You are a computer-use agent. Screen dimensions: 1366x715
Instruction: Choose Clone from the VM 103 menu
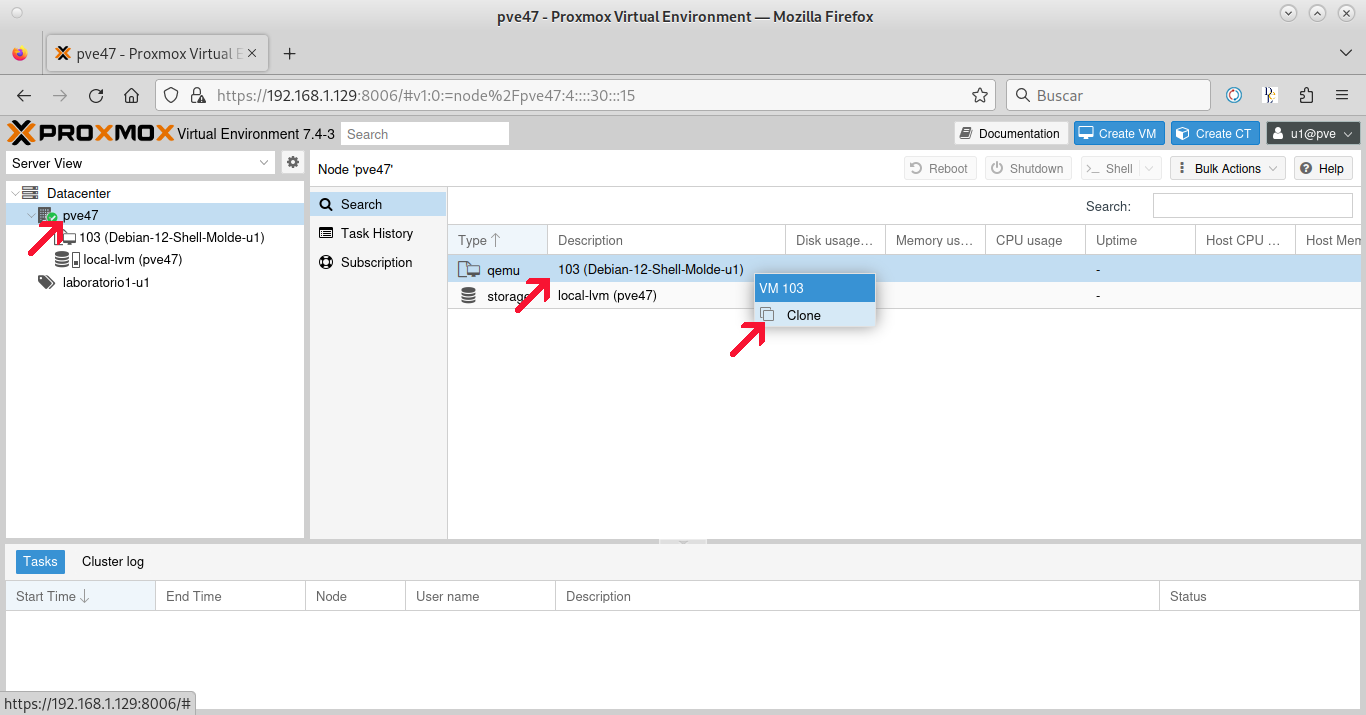(815, 315)
